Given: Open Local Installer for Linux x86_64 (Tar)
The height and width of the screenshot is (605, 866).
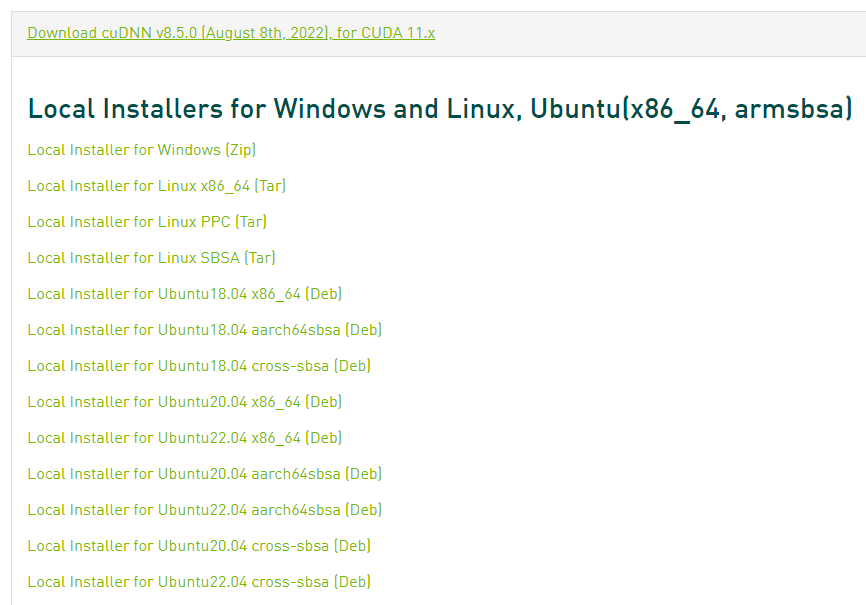Looking at the screenshot, I should tap(156, 186).
